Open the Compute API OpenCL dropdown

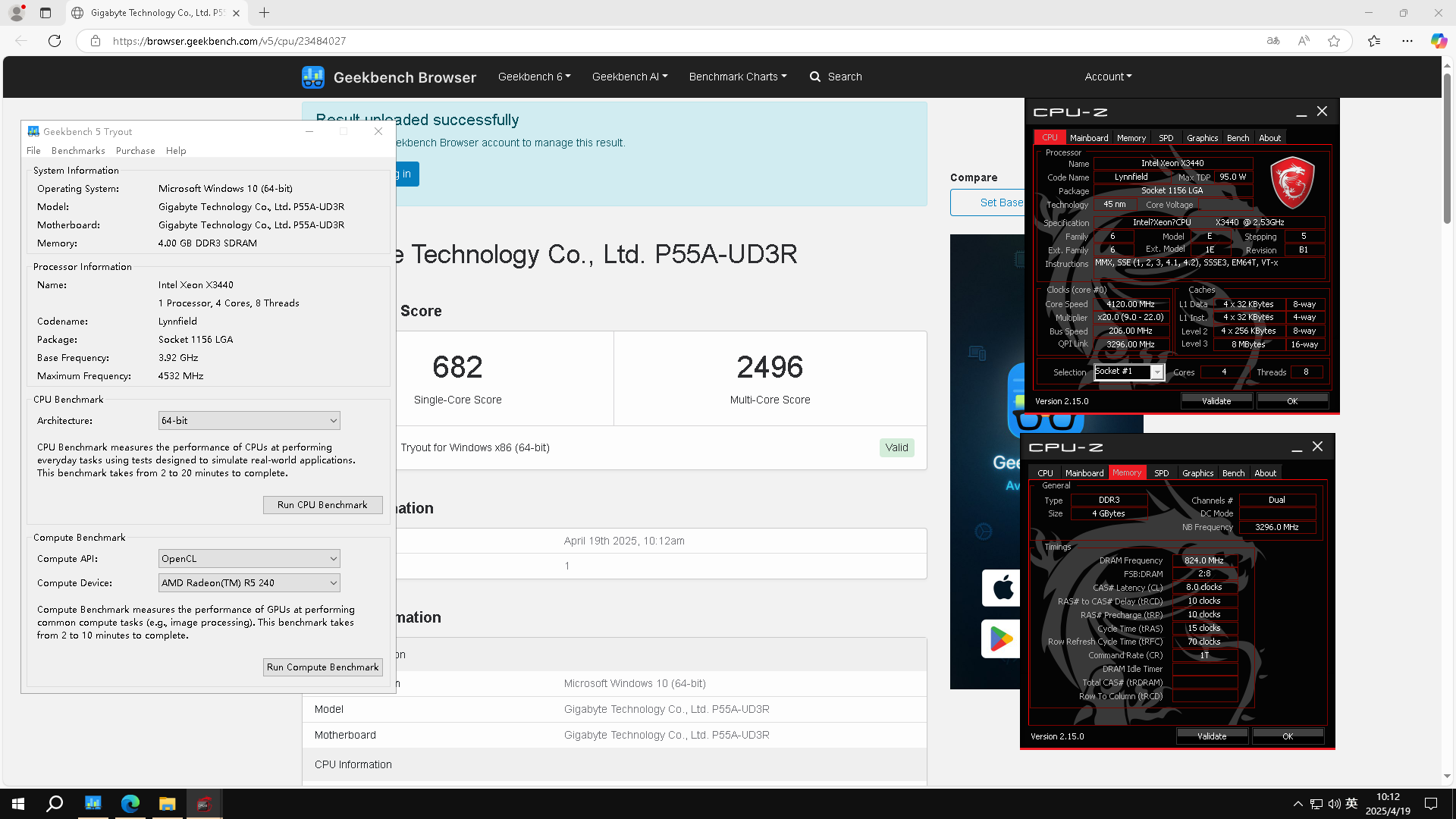pyautogui.click(x=249, y=559)
